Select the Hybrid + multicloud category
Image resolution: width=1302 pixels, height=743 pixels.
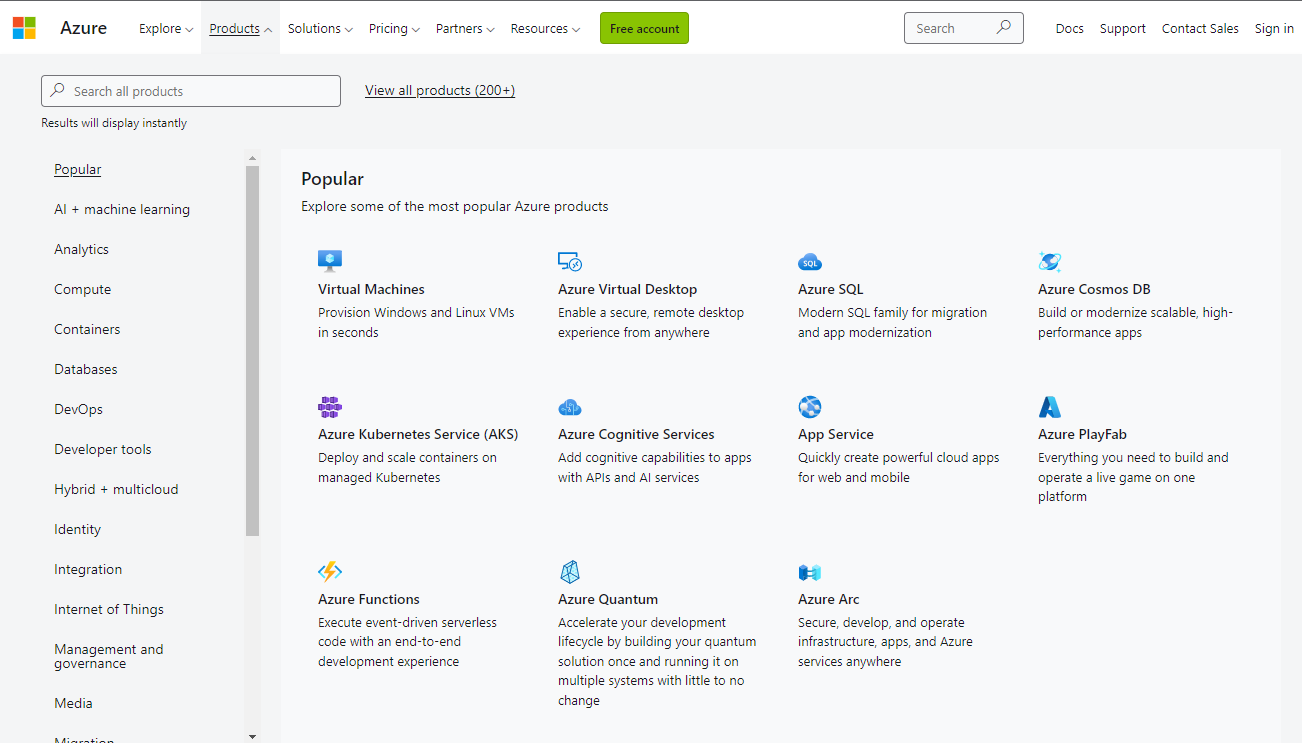click(x=116, y=489)
